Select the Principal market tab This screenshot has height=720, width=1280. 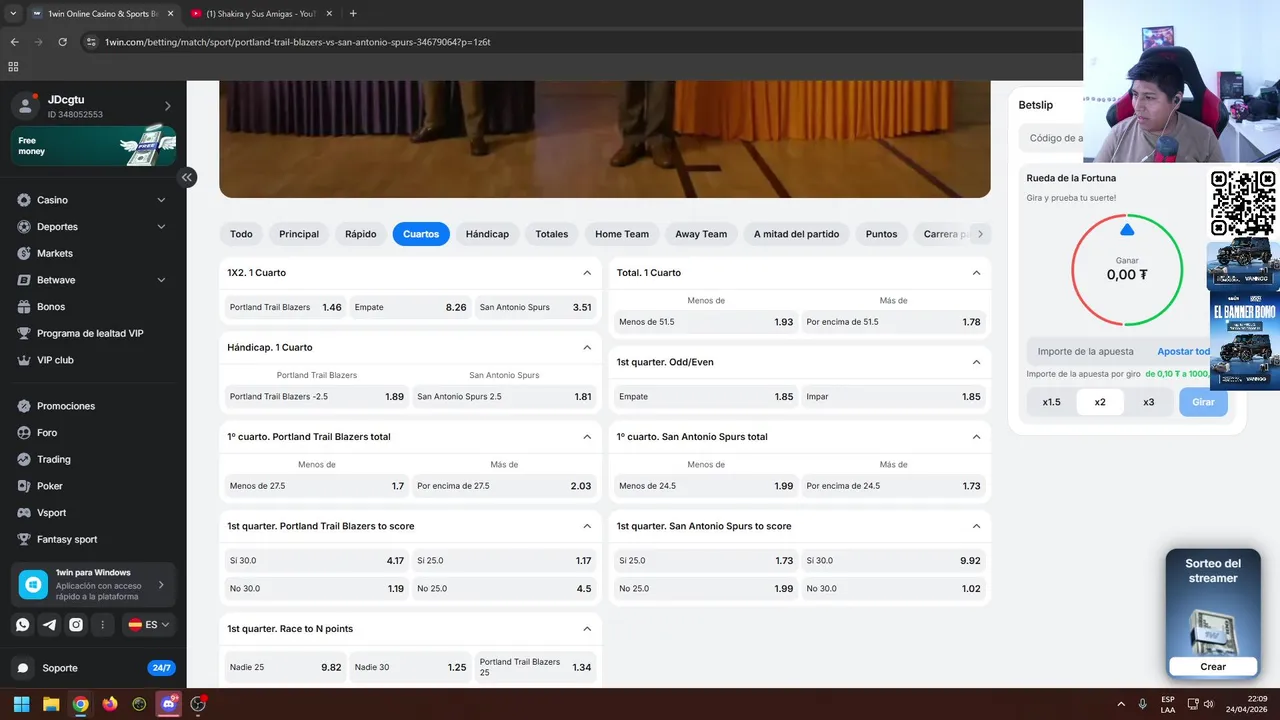click(x=299, y=234)
